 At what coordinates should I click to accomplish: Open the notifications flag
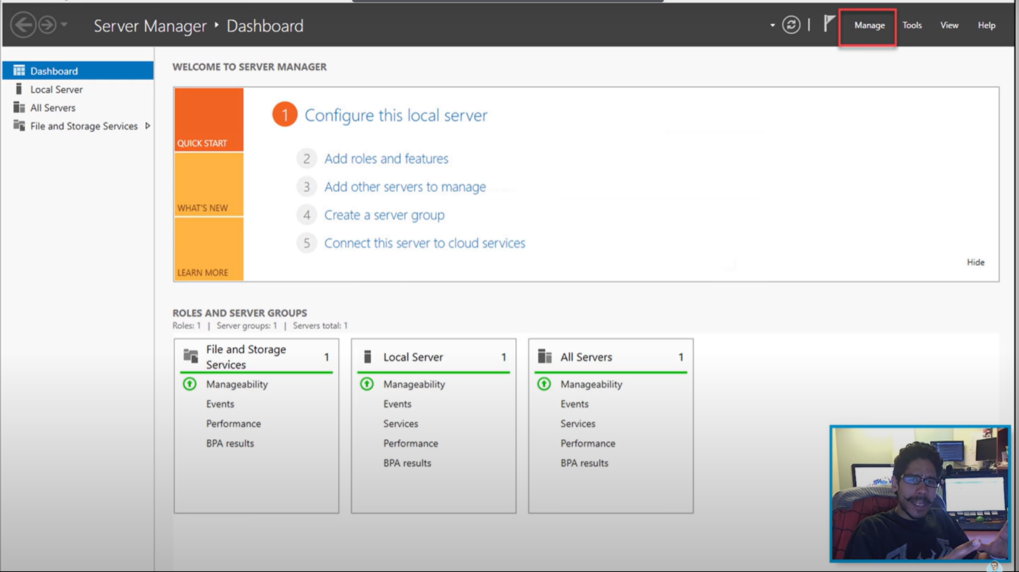pos(829,24)
